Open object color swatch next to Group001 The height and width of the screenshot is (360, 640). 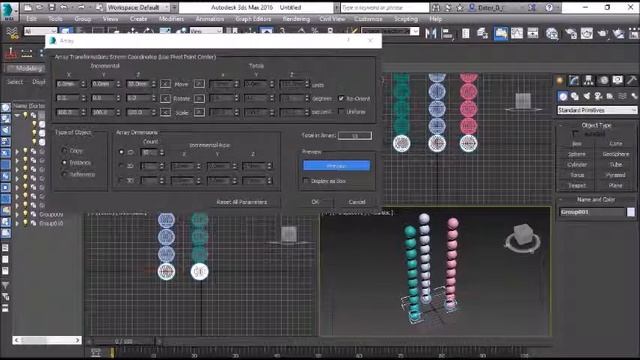click(x=631, y=212)
